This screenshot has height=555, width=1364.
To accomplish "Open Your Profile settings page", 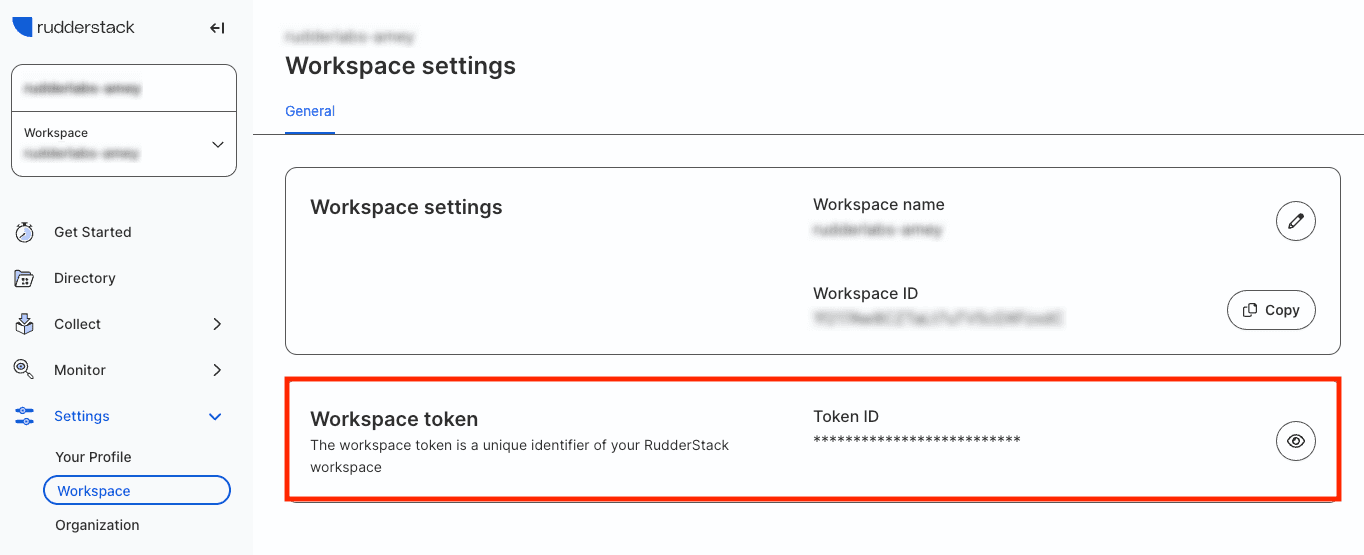I will coord(93,457).
